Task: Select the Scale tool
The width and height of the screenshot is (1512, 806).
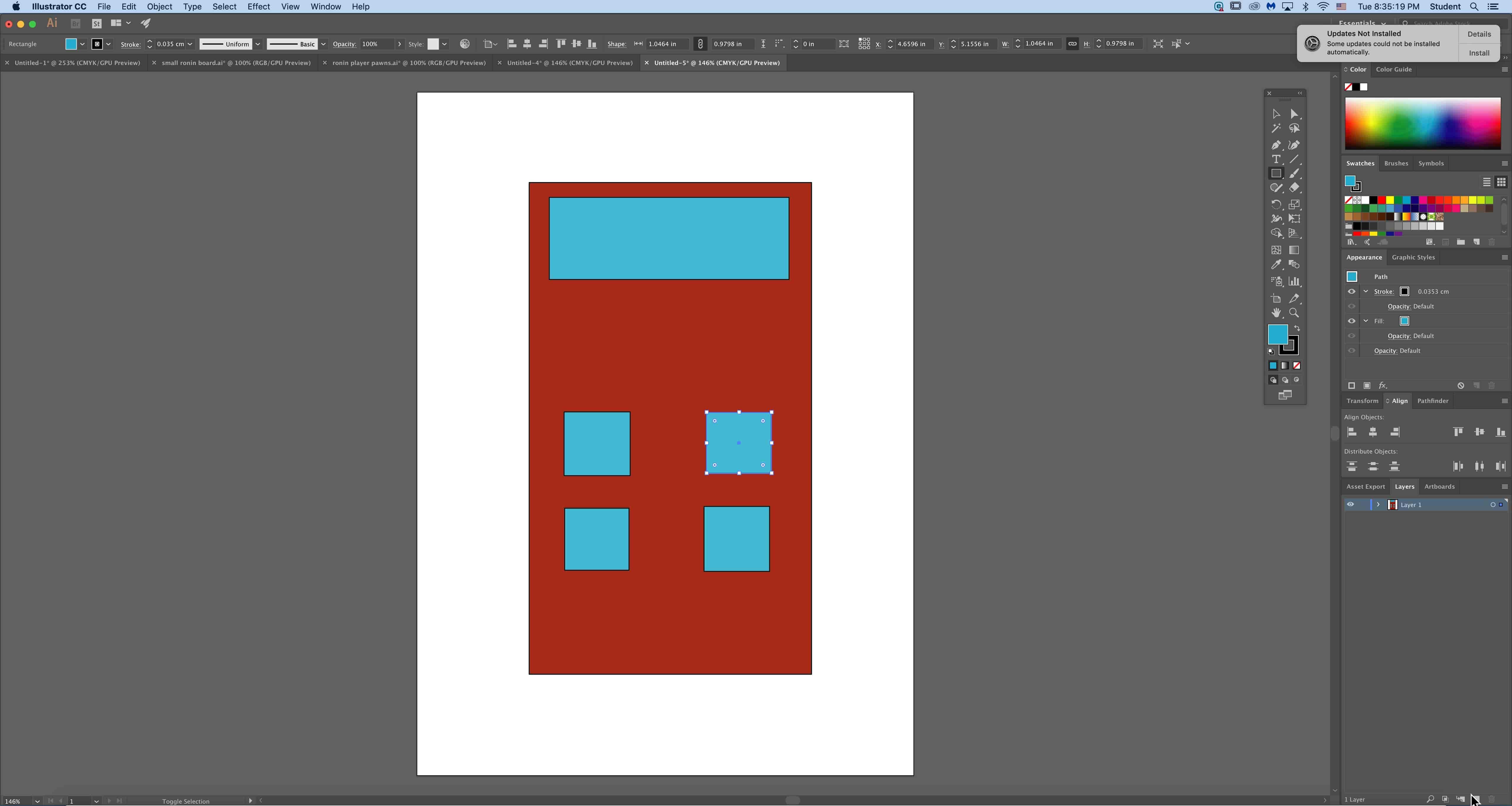Action: click(x=1294, y=204)
